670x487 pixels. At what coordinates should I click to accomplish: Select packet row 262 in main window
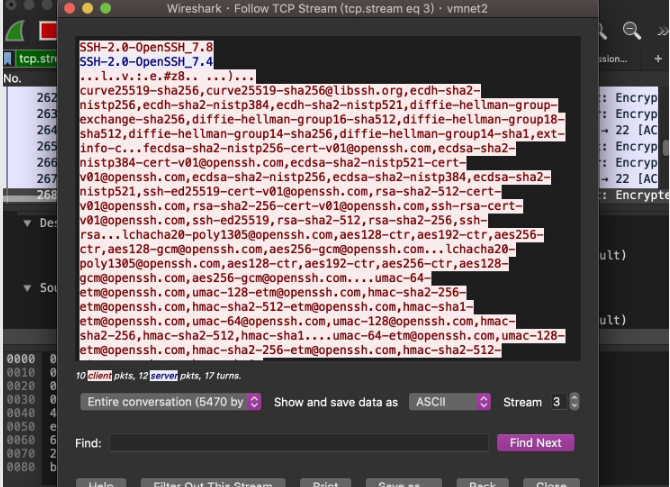click(30, 98)
